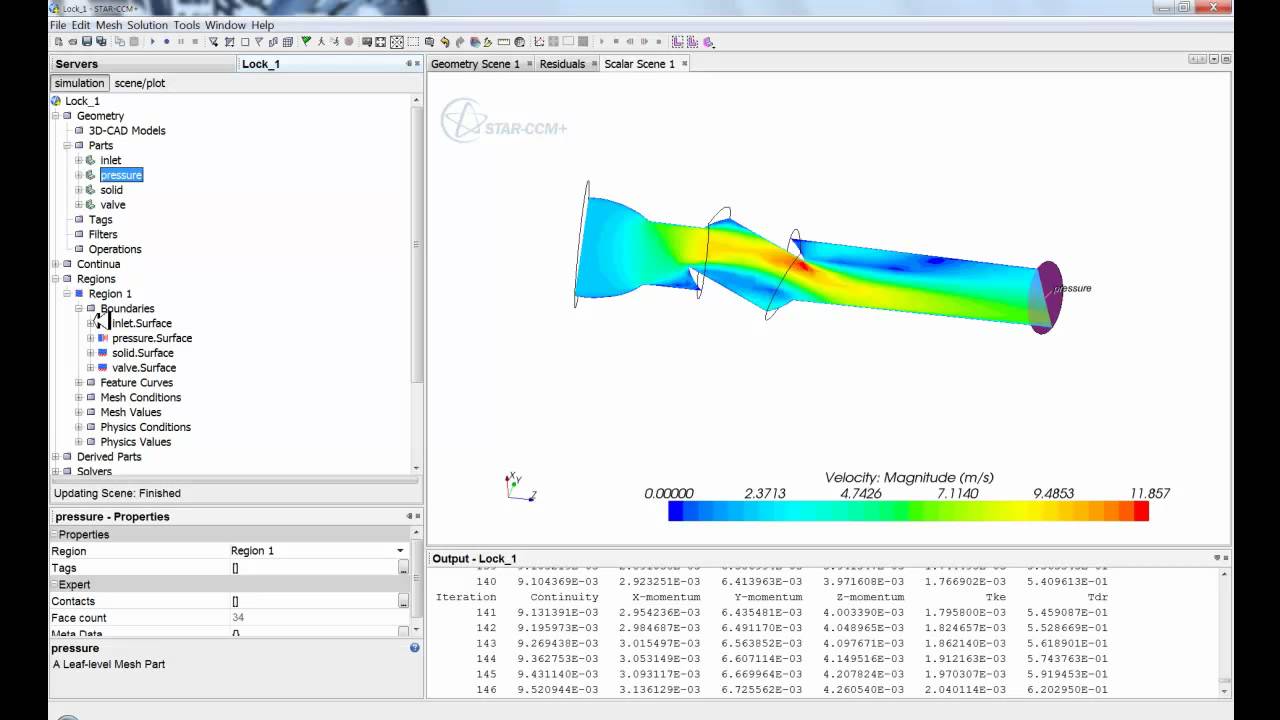The image size is (1280, 720).
Task: Select the Filters tree item
Action: (x=103, y=234)
